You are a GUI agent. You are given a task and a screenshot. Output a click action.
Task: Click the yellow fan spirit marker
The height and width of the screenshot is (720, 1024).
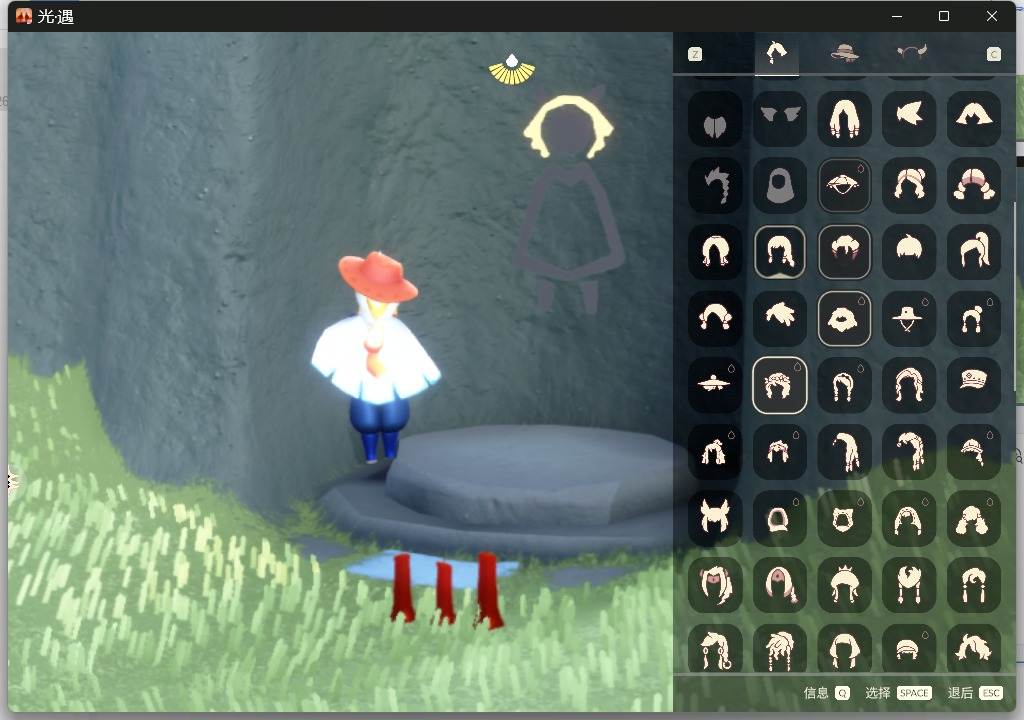pos(512,70)
